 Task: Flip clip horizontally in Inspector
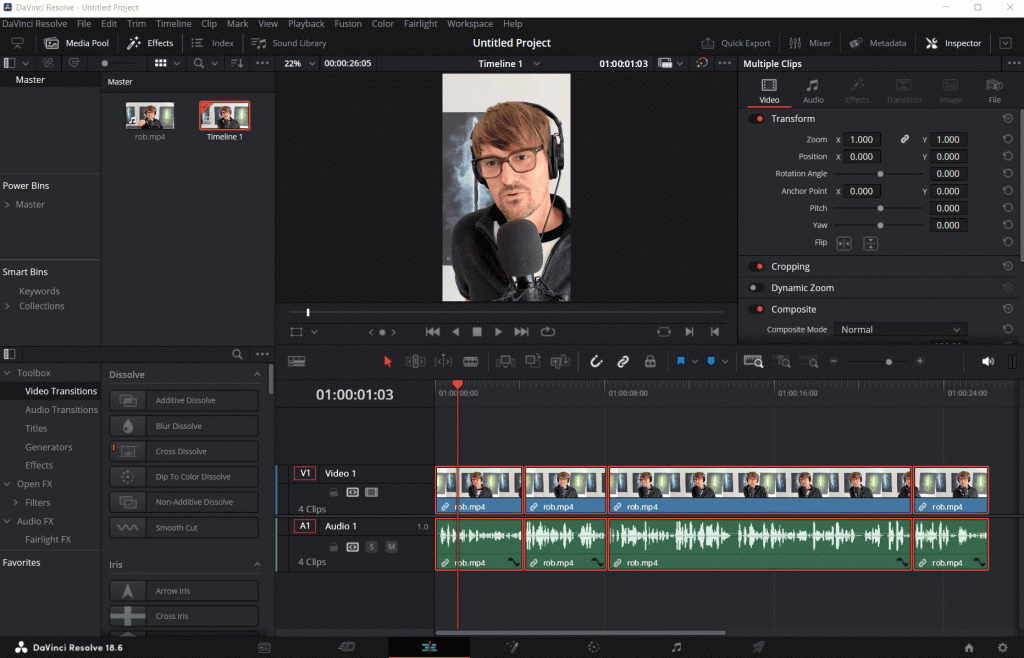click(x=844, y=243)
